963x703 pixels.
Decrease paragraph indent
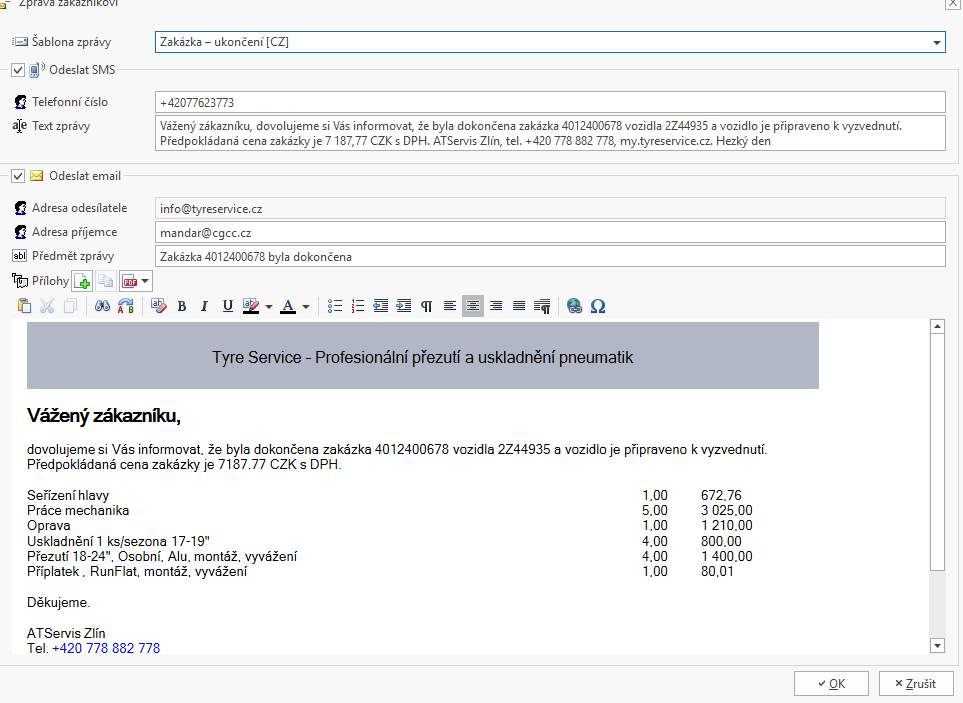381,306
